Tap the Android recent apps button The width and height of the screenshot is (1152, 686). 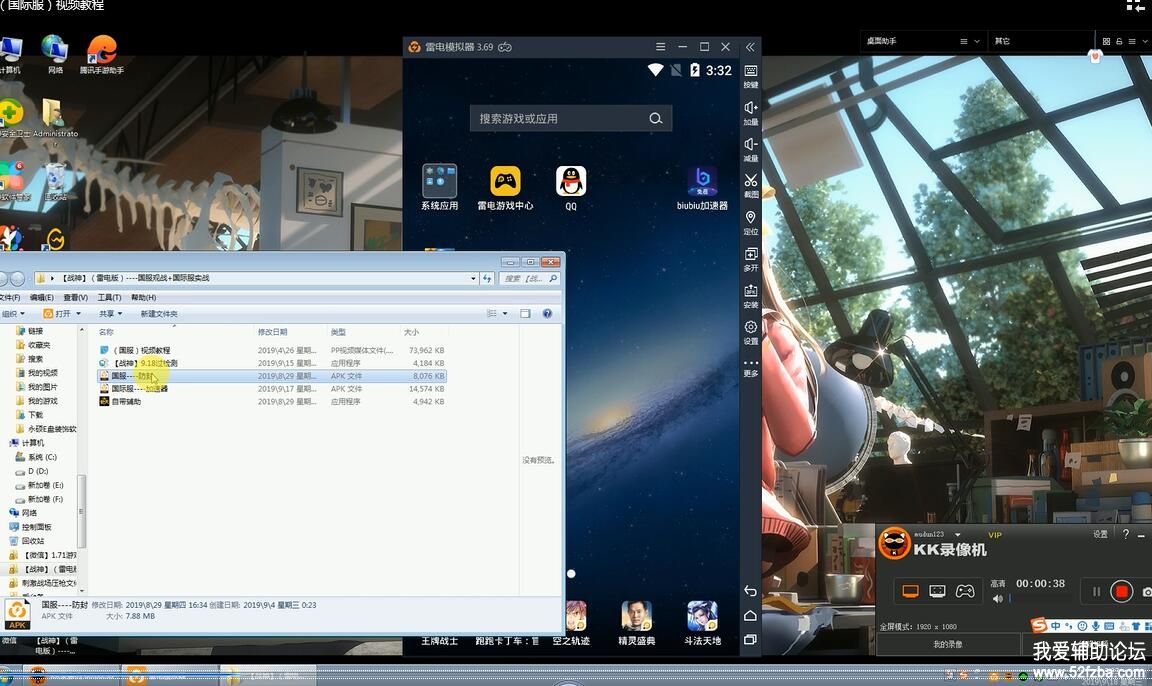750,640
